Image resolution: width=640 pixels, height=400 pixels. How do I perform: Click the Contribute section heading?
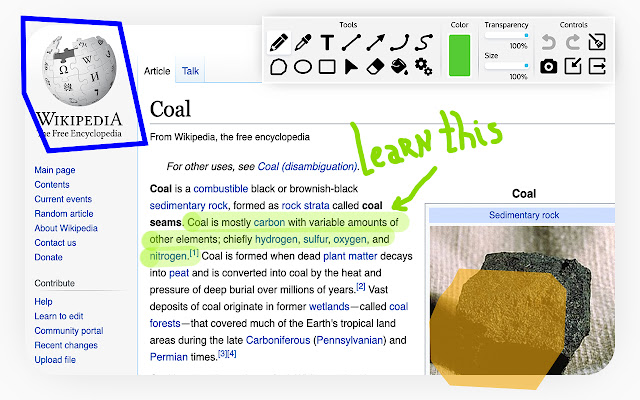click(x=54, y=283)
